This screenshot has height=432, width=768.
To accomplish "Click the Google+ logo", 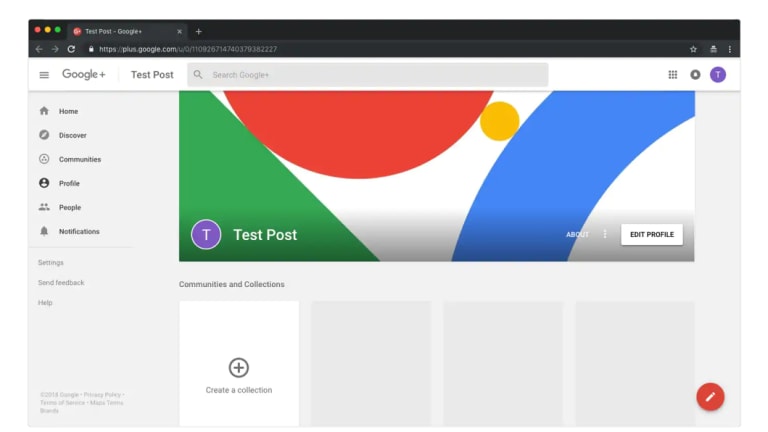I will click(84, 74).
